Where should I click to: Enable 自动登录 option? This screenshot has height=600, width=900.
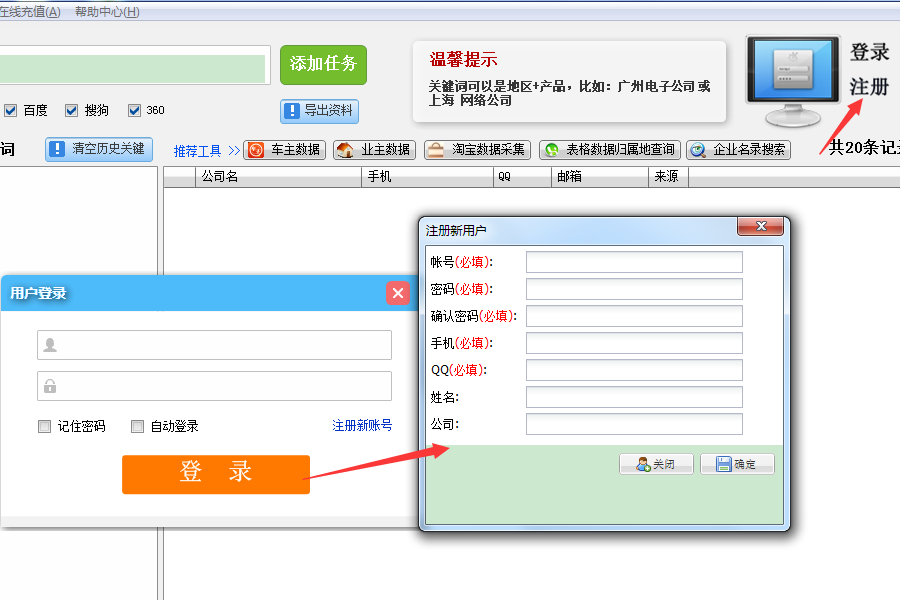pyautogui.click(x=137, y=426)
